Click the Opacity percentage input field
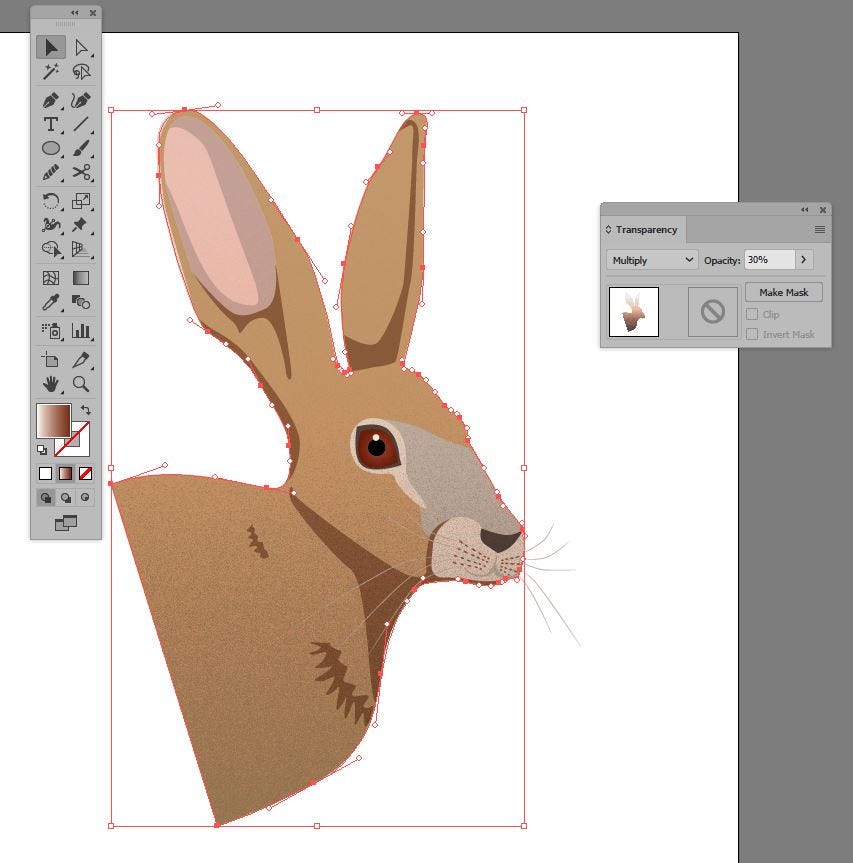Screen dimensions: 853x863 coord(768,260)
